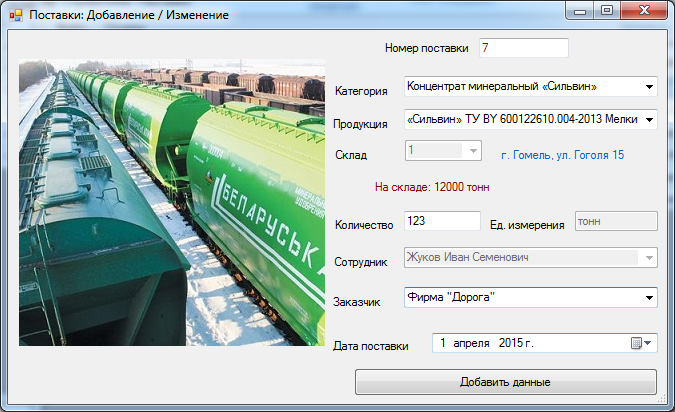Expand the disabled Склад dropdown arrow

[473, 151]
